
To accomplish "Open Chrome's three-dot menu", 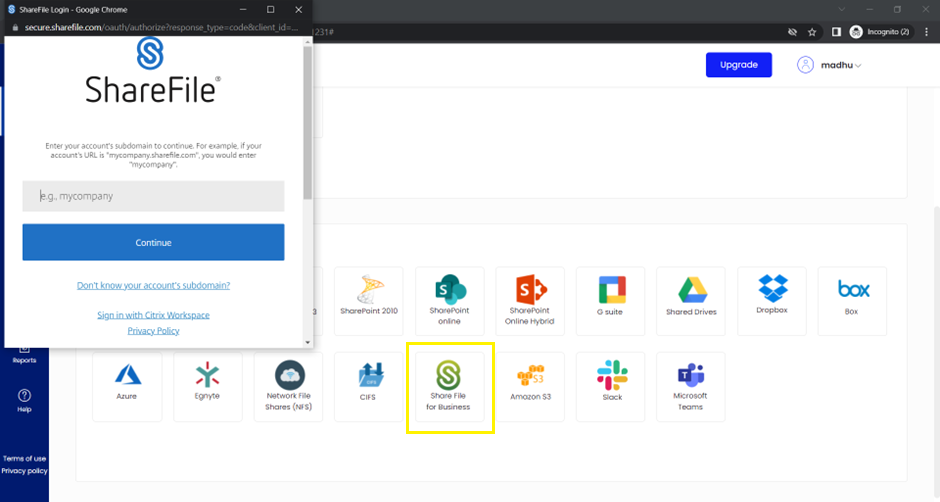I will pyautogui.click(x=924, y=32).
